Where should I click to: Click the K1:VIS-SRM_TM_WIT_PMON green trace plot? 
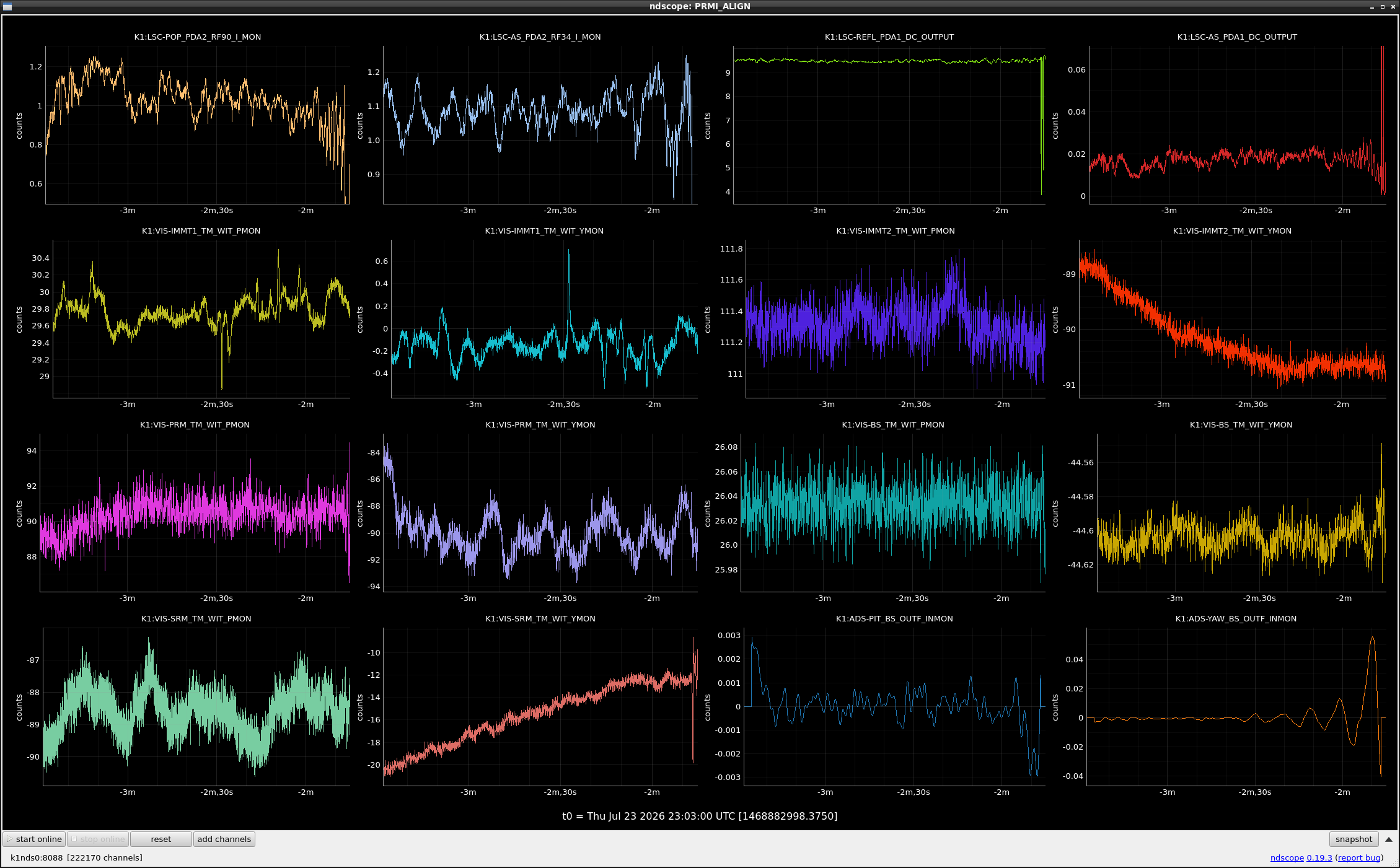tap(196, 706)
